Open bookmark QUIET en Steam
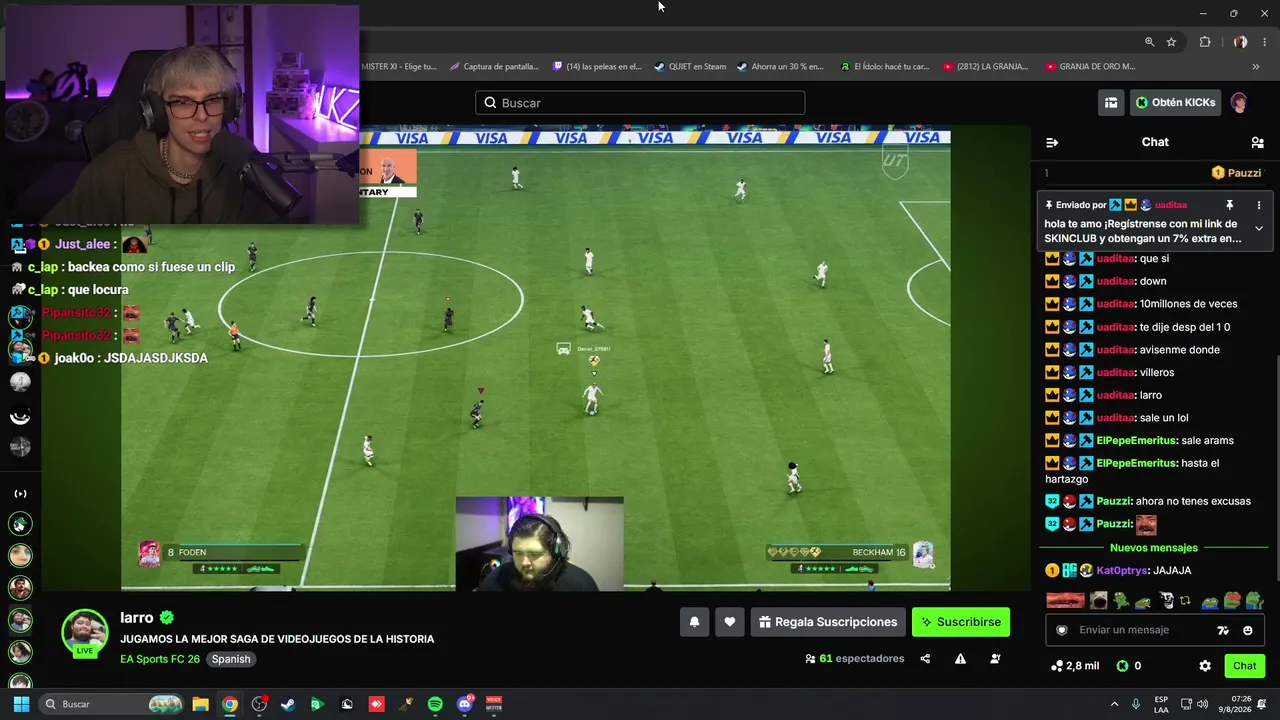1280x720 pixels. [690, 67]
